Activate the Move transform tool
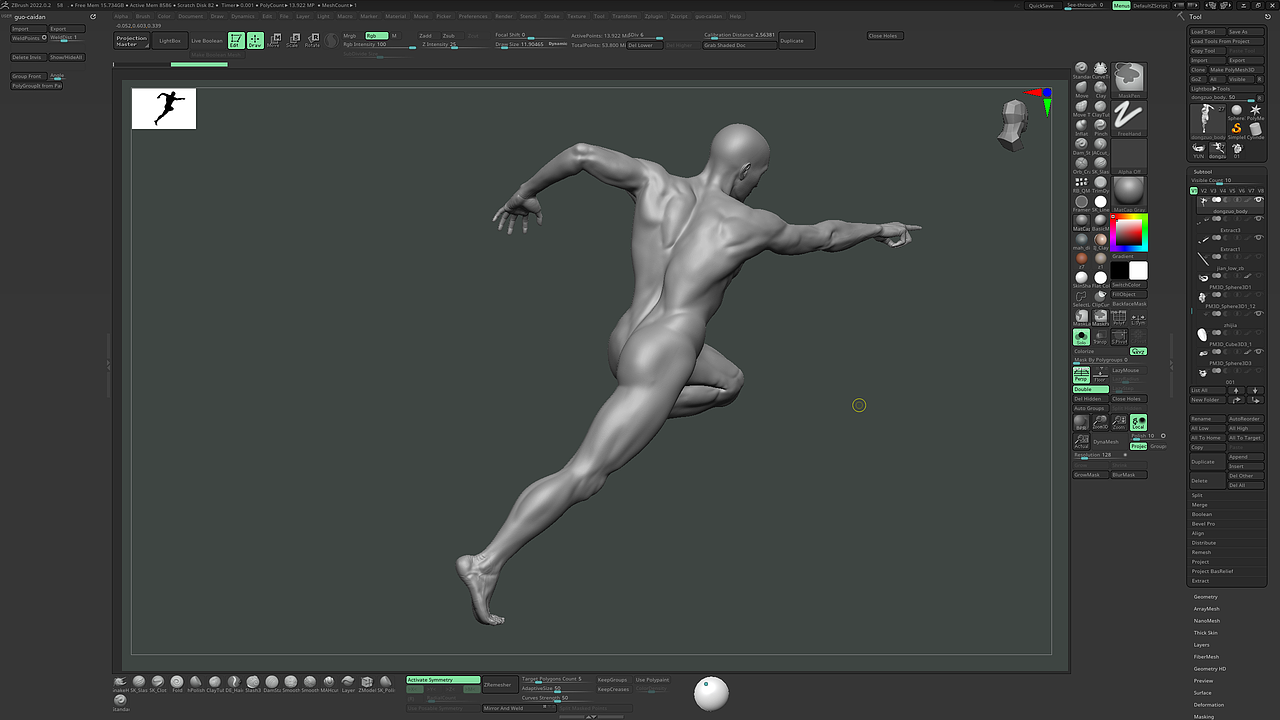The image size is (1280, 720). tap(273, 41)
